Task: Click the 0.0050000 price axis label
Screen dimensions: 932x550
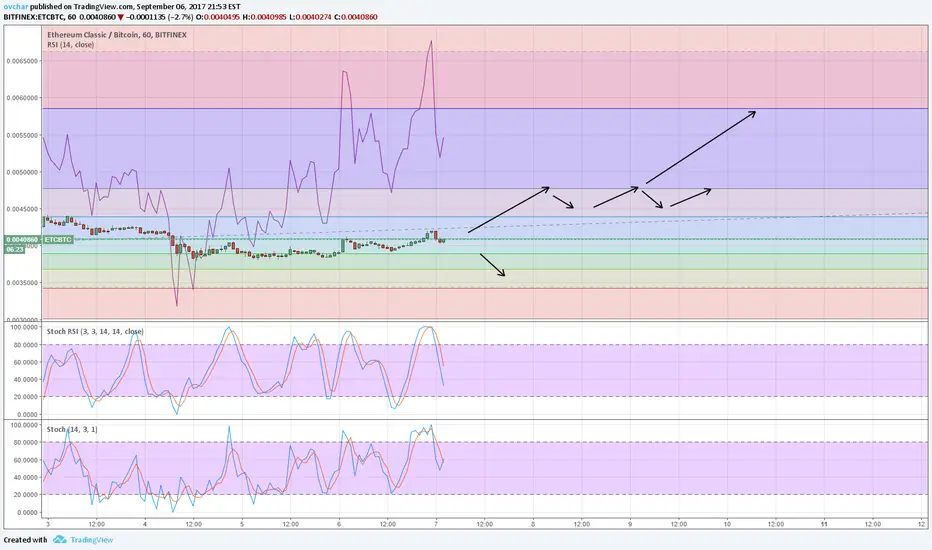Action: coord(22,172)
